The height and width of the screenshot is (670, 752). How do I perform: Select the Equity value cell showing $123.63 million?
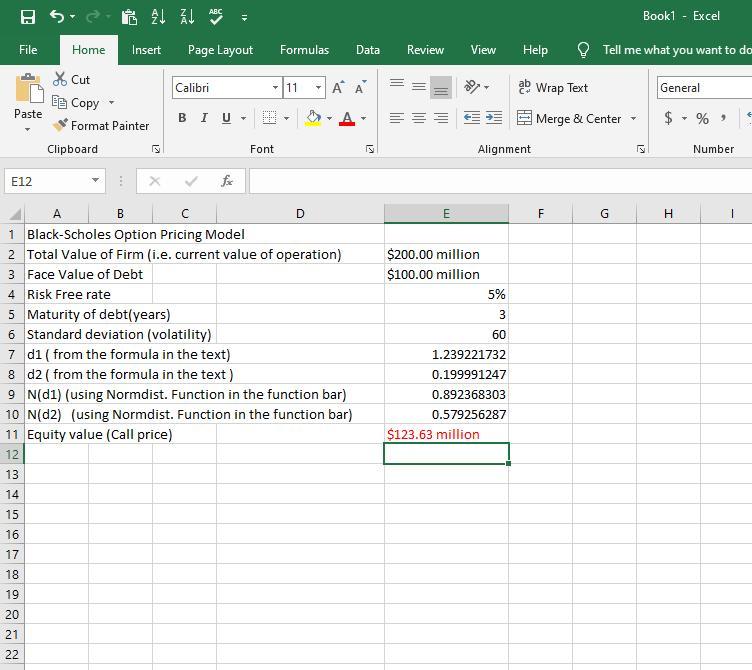(445, 434)
